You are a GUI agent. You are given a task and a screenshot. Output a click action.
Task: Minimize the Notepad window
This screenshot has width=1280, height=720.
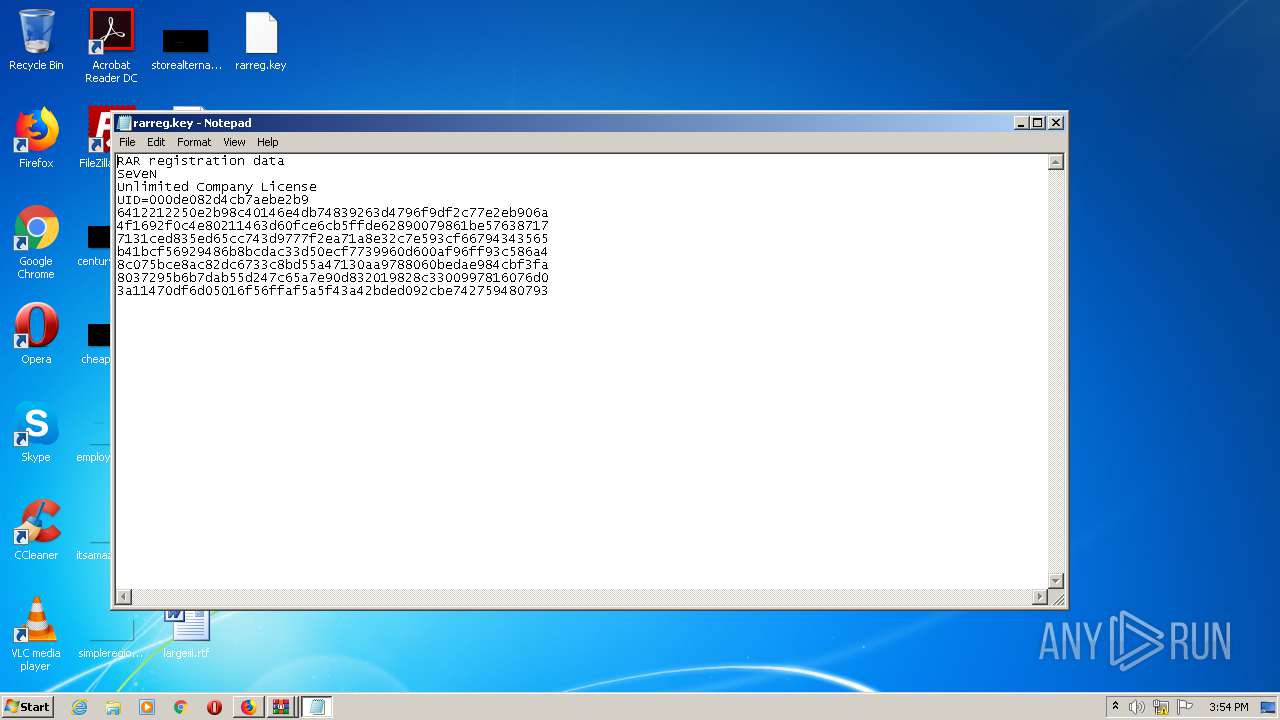pos(1021,122)
